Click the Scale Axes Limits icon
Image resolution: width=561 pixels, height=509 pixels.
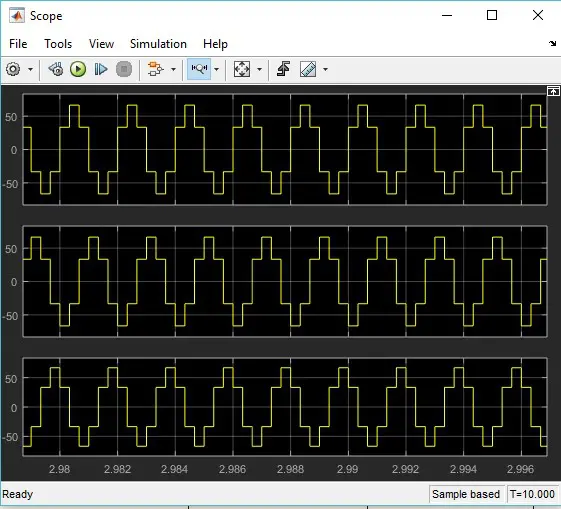[x=242, y=69]
